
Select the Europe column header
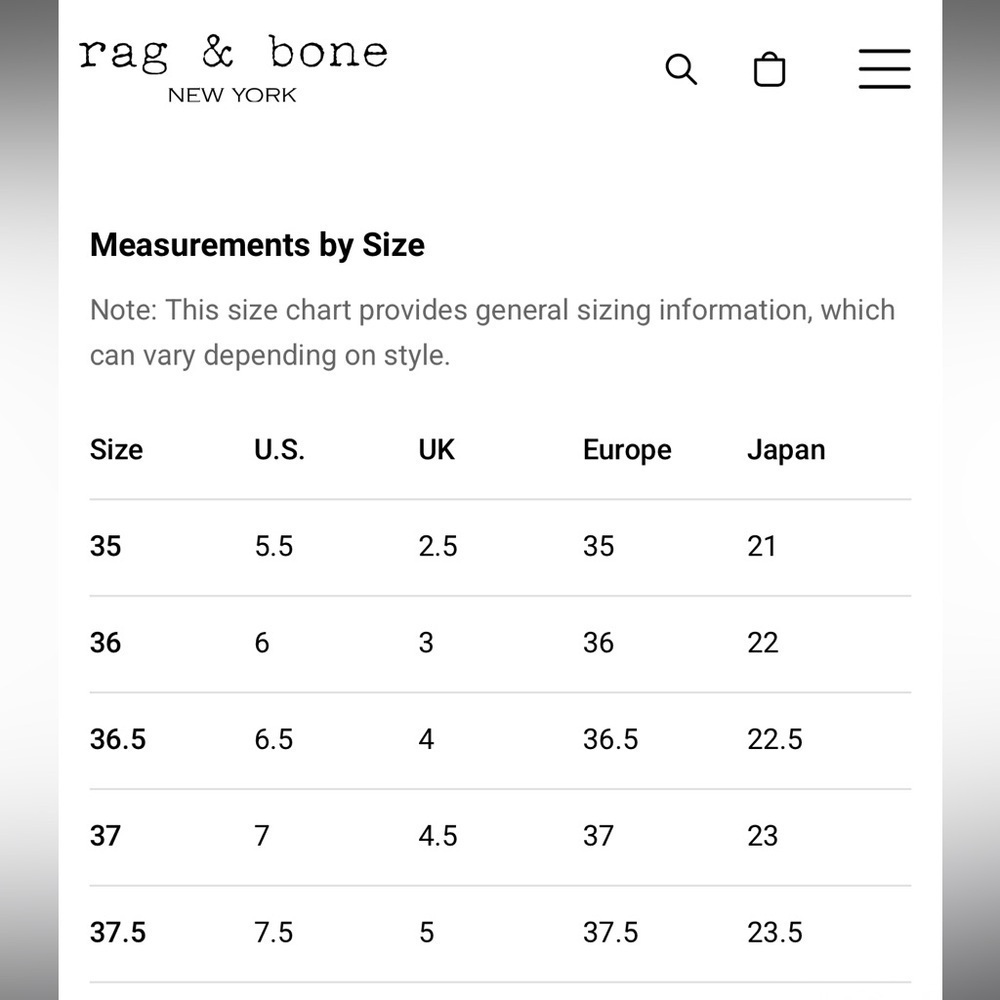point(627,450)
